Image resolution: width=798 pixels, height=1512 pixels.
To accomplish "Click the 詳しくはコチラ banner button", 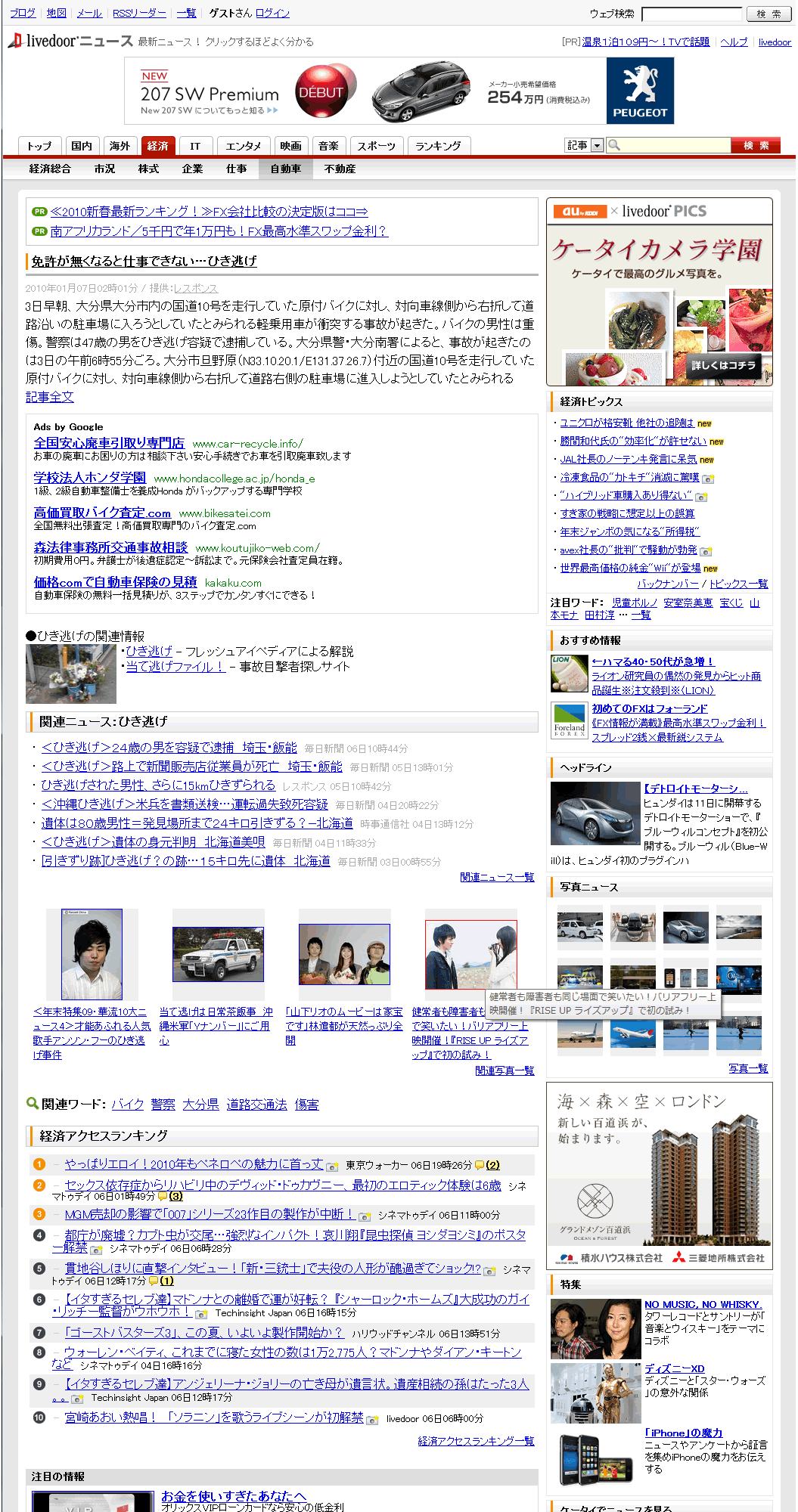I will click(x=724, y=365).
